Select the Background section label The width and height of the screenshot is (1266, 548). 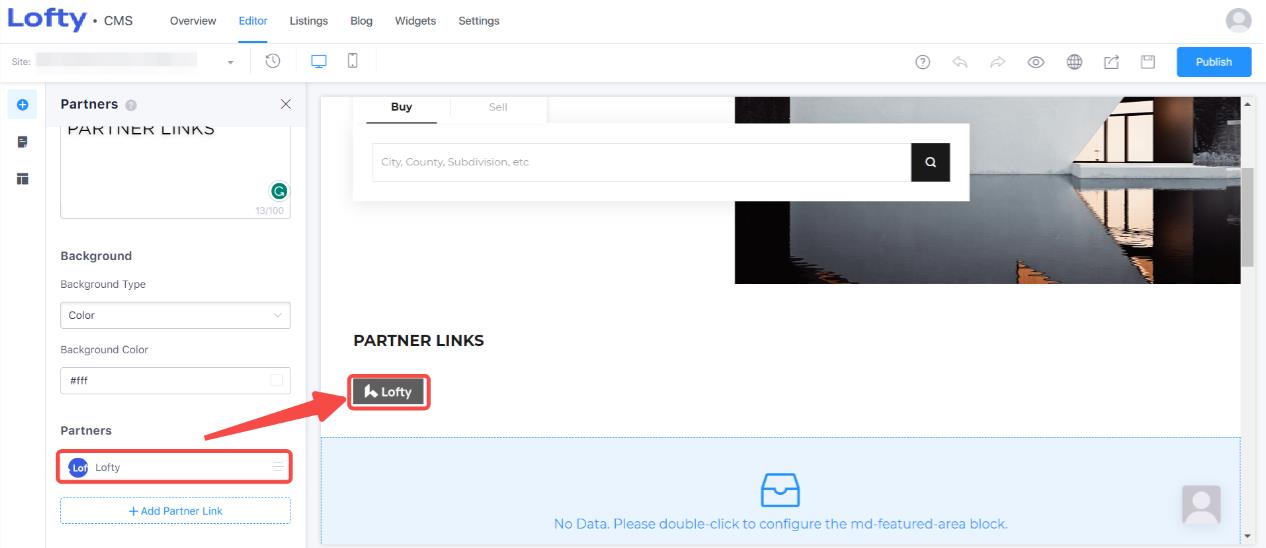[96, 256]
